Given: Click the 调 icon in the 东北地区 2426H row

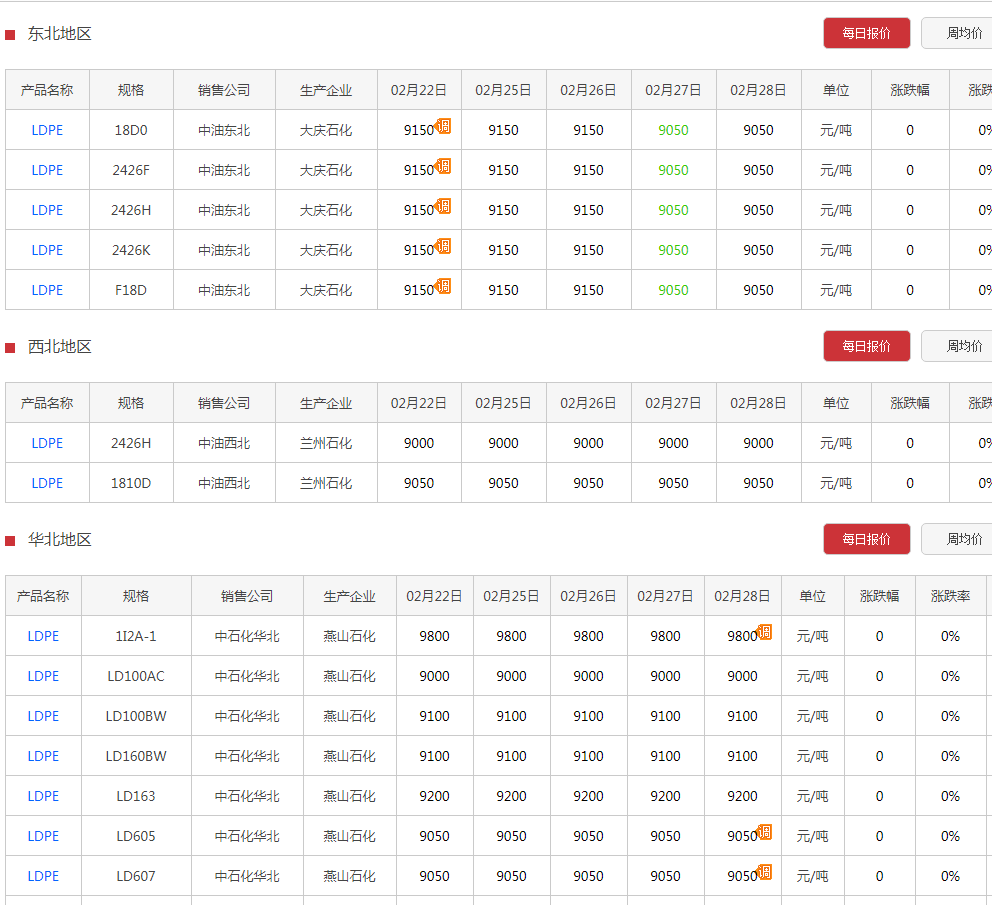Looking at the screenshot, I should coord(443,206).
